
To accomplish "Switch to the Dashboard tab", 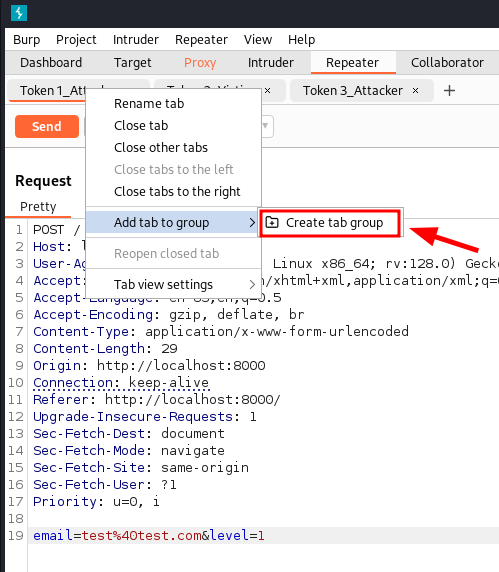I will [51, 63].
